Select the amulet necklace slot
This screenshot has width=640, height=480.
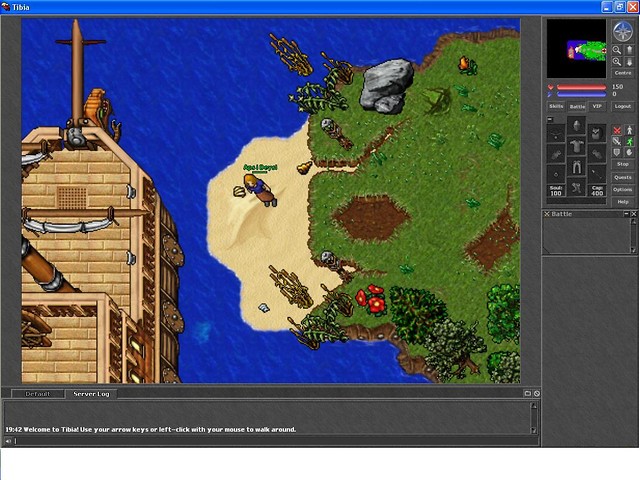pos(556,133)
